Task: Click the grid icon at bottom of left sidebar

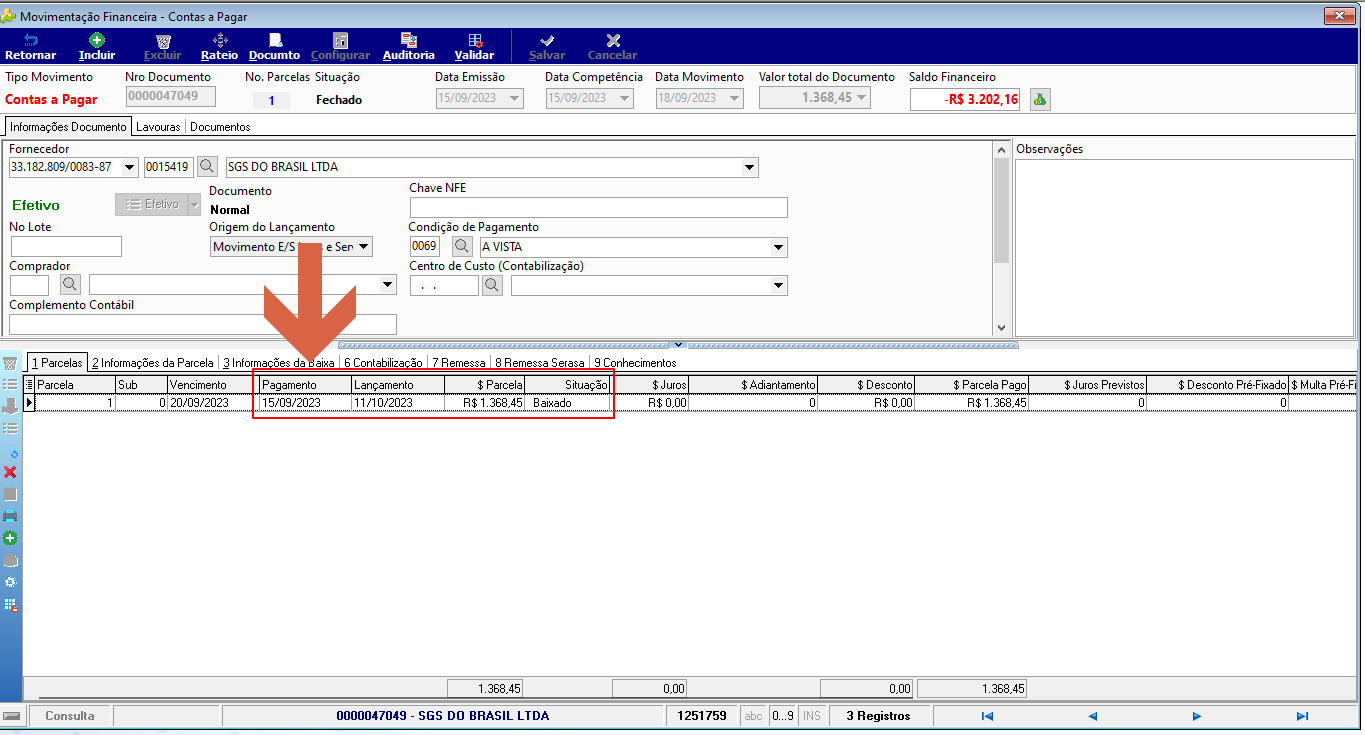Action: (x=11, y=604)
